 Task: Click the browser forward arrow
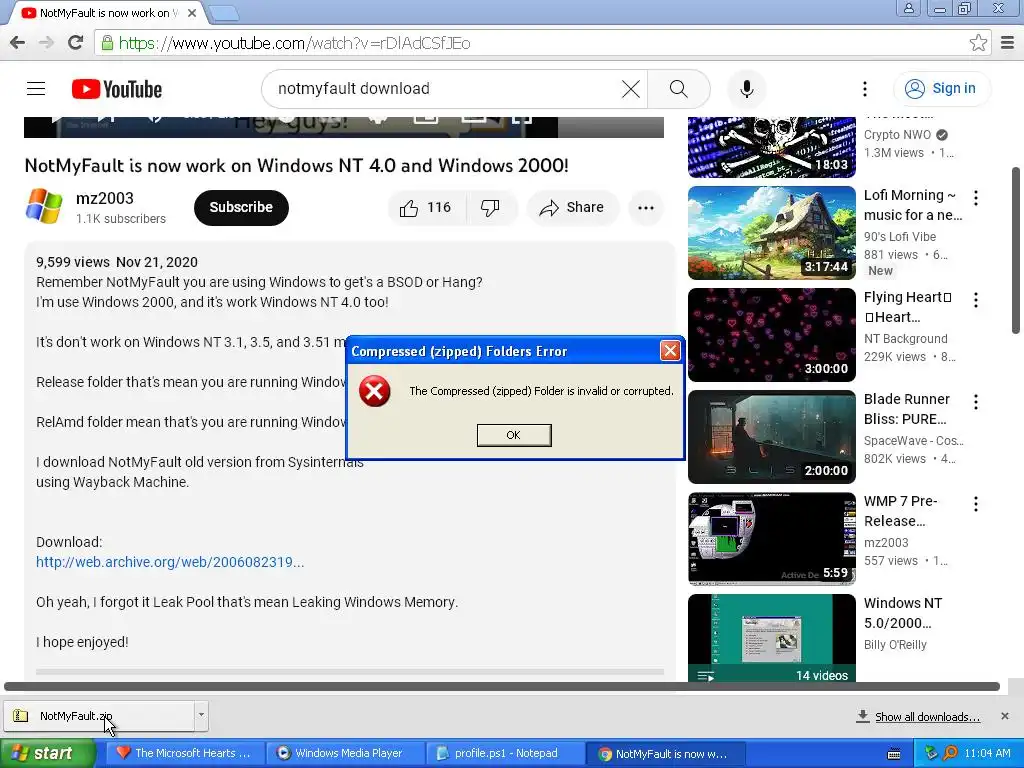[46, 43]
